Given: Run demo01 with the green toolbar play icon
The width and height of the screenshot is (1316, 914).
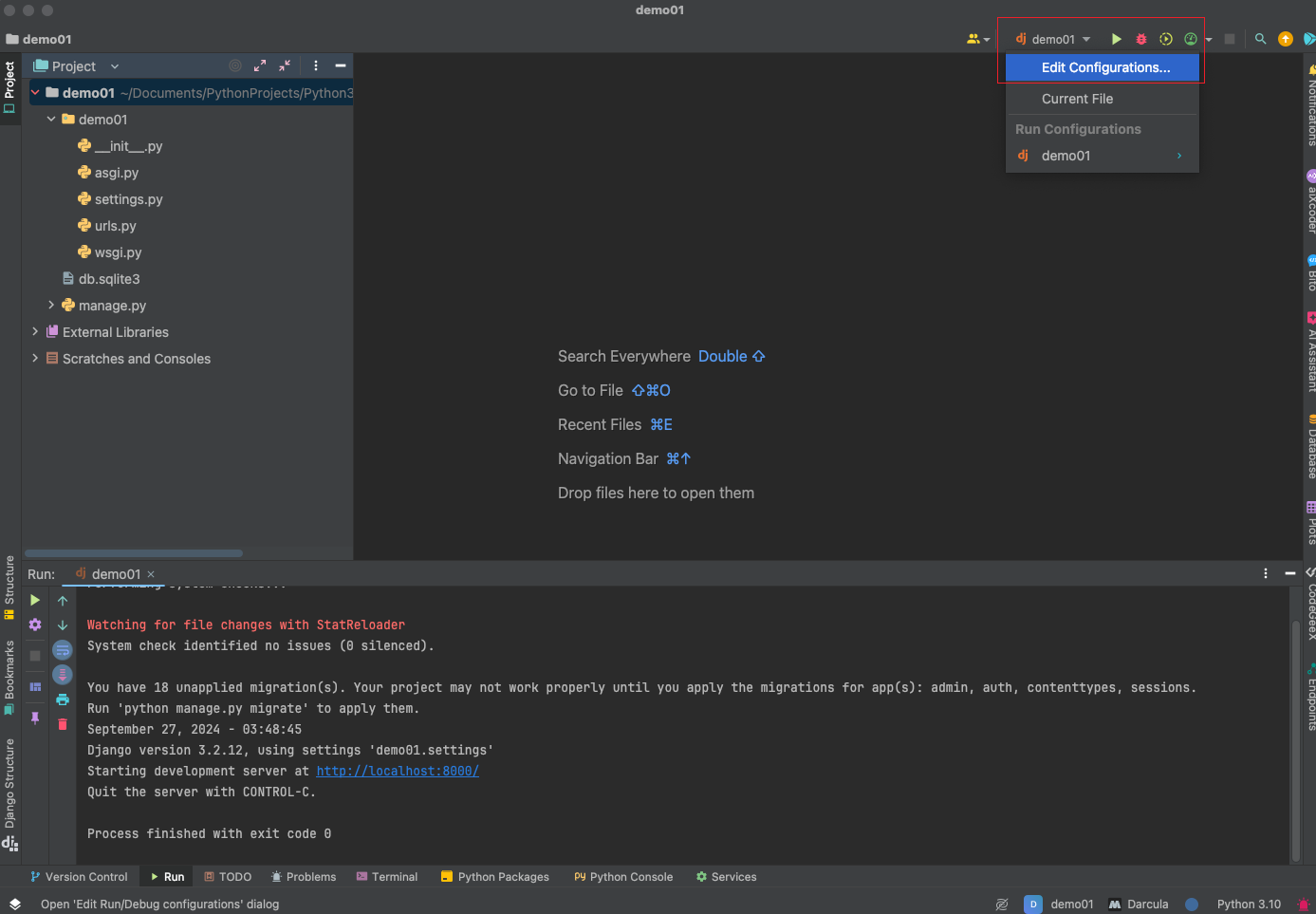Looking at the screenshot, I should coord(1117,39).
